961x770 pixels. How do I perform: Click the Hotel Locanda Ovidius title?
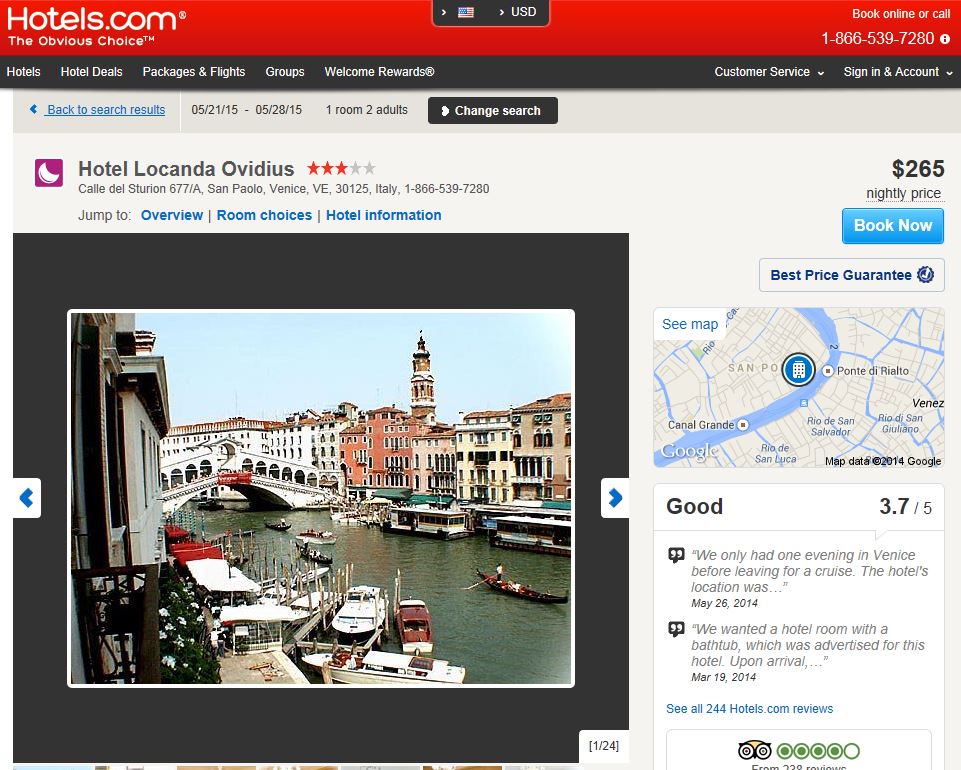(186, 169)
